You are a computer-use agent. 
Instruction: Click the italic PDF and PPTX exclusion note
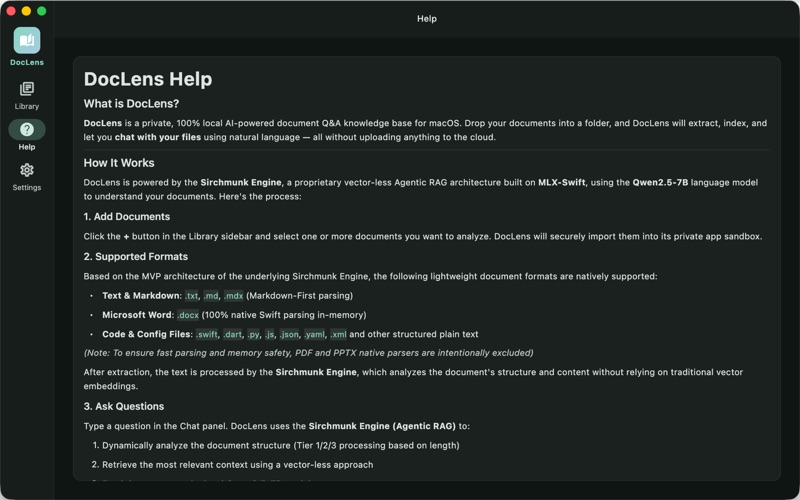point(309,353)
